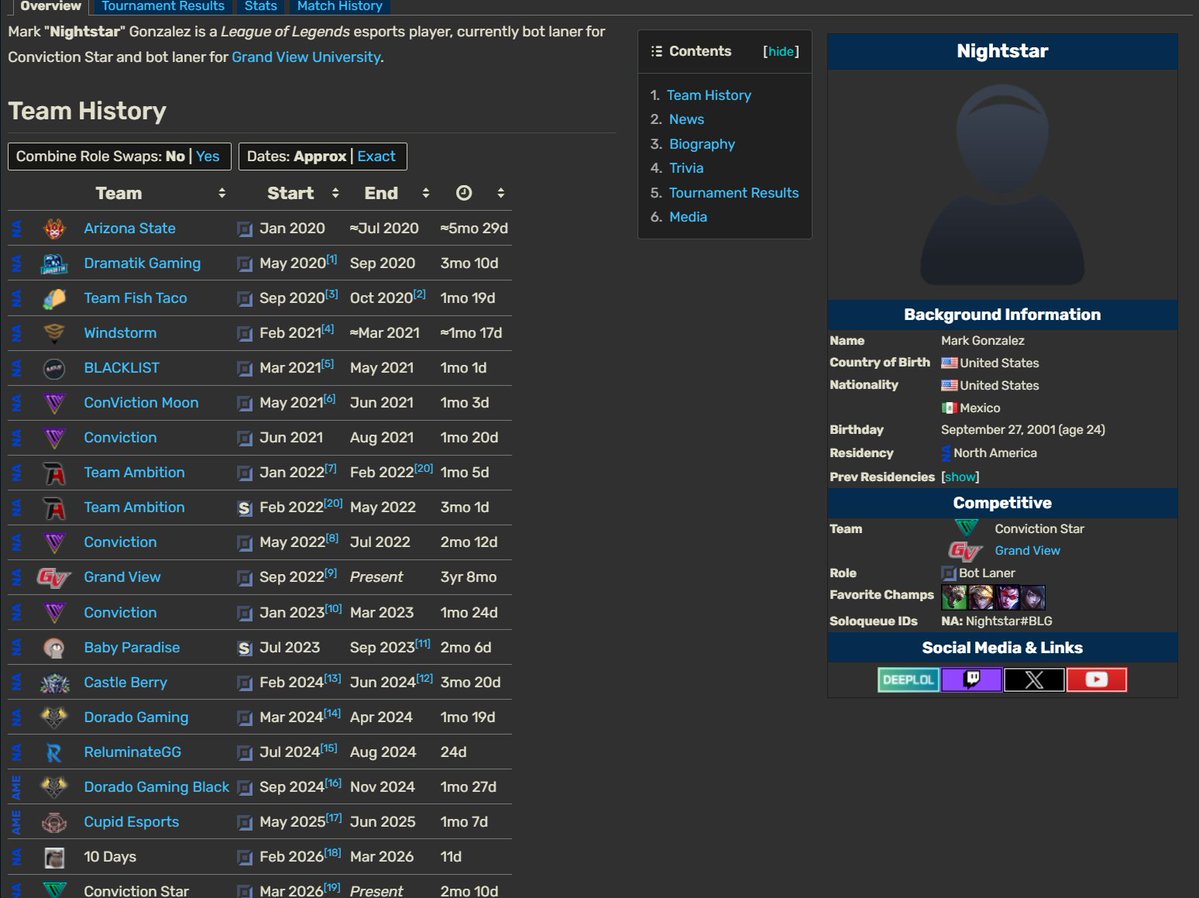Click the player silhouette profile image

1002,185
